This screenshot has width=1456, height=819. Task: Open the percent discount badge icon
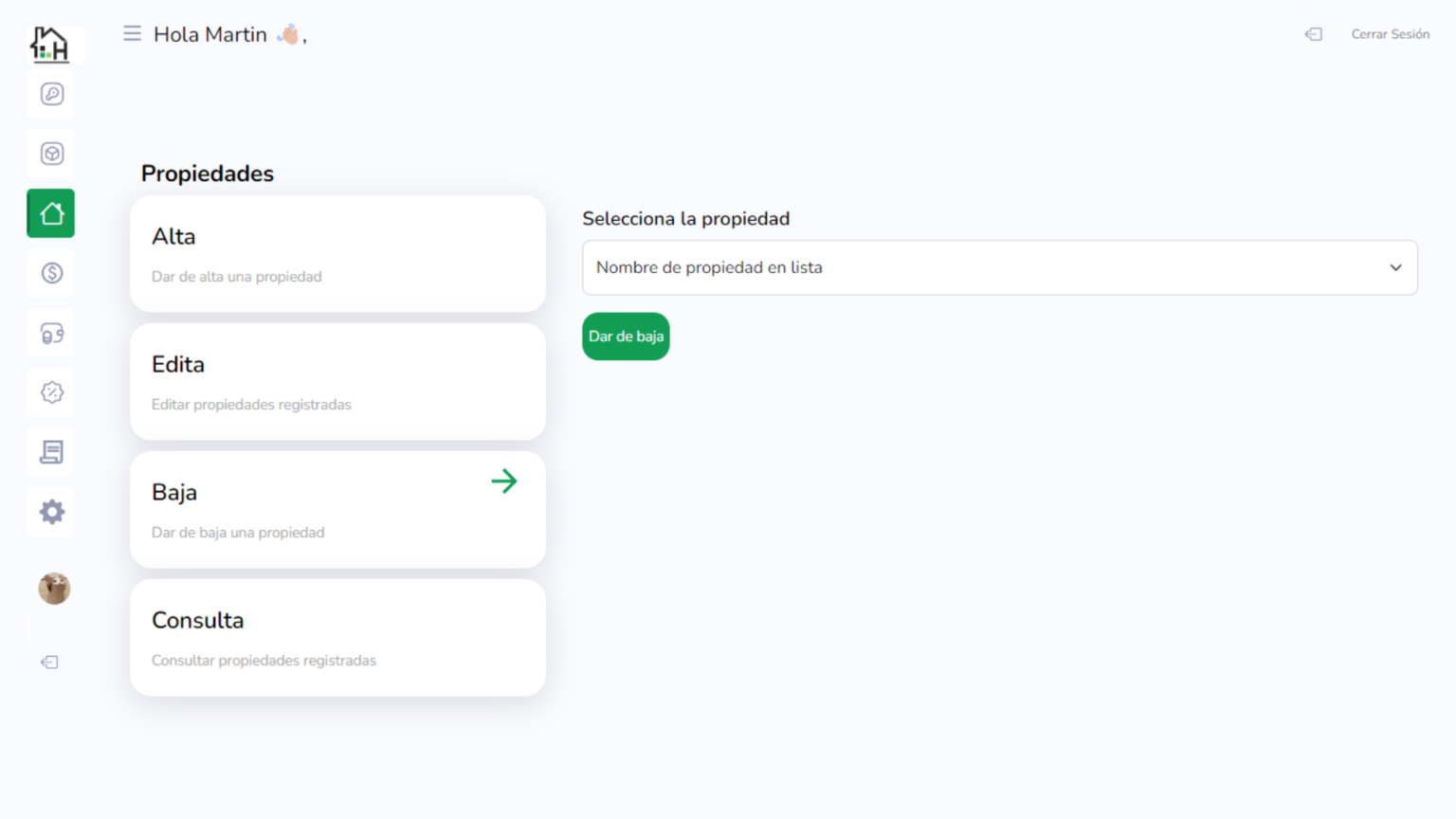click(x=52, y=392)
